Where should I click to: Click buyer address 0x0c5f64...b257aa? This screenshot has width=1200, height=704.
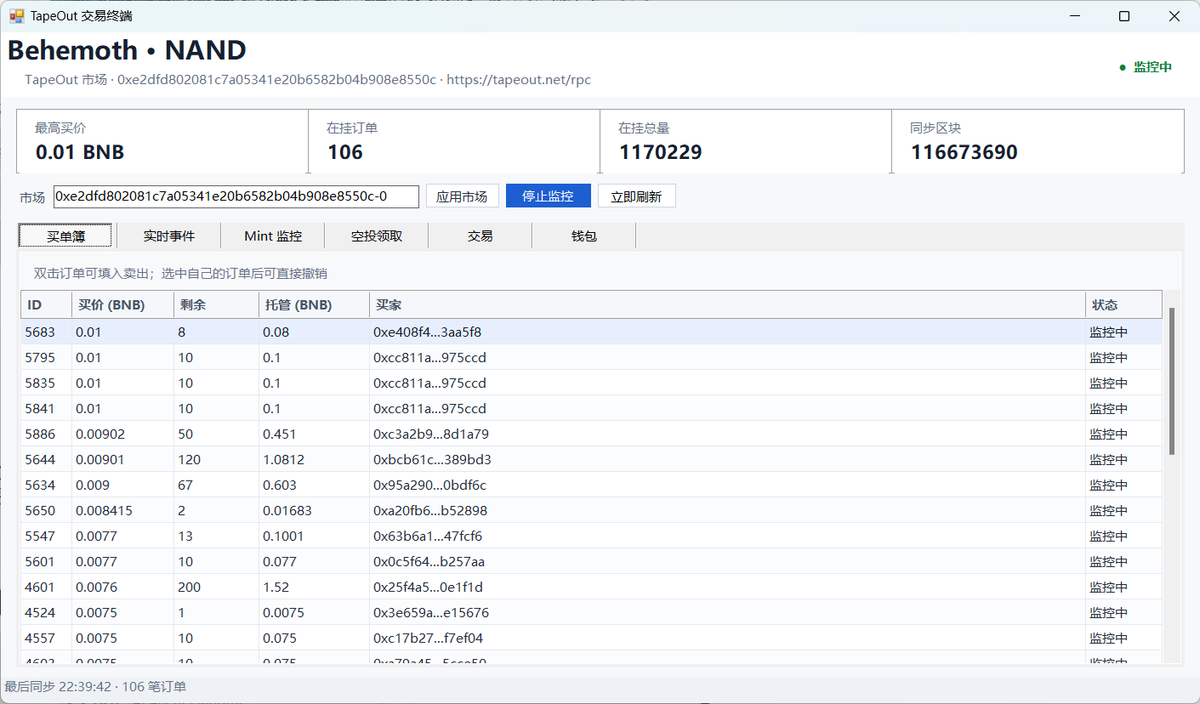tap(430, 561)
